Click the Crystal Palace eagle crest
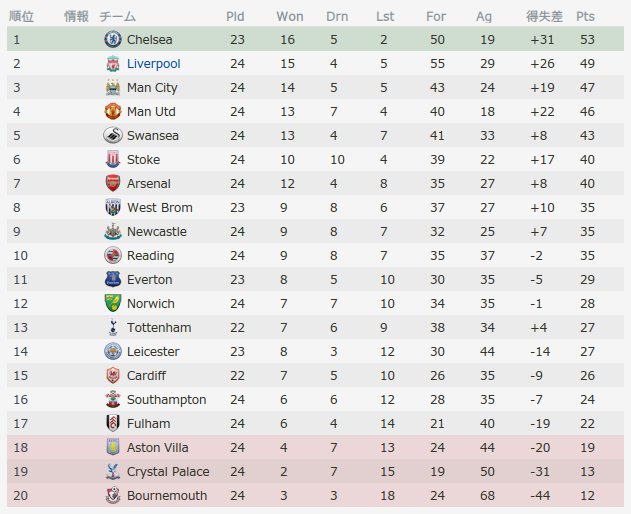Screen dimensions: 631x514 coord(113,471)
